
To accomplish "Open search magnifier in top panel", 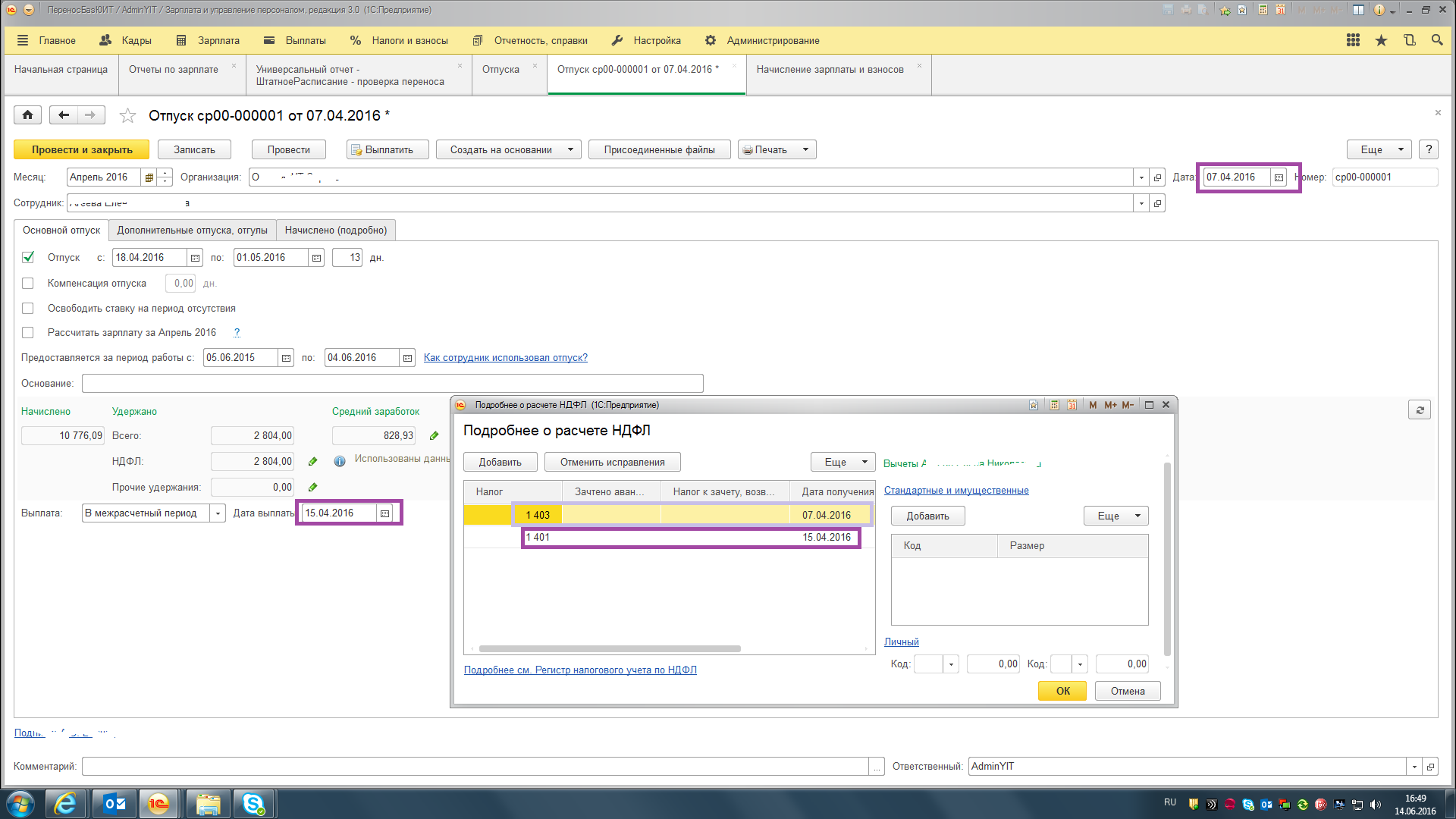I will [x=1437, y=40].
